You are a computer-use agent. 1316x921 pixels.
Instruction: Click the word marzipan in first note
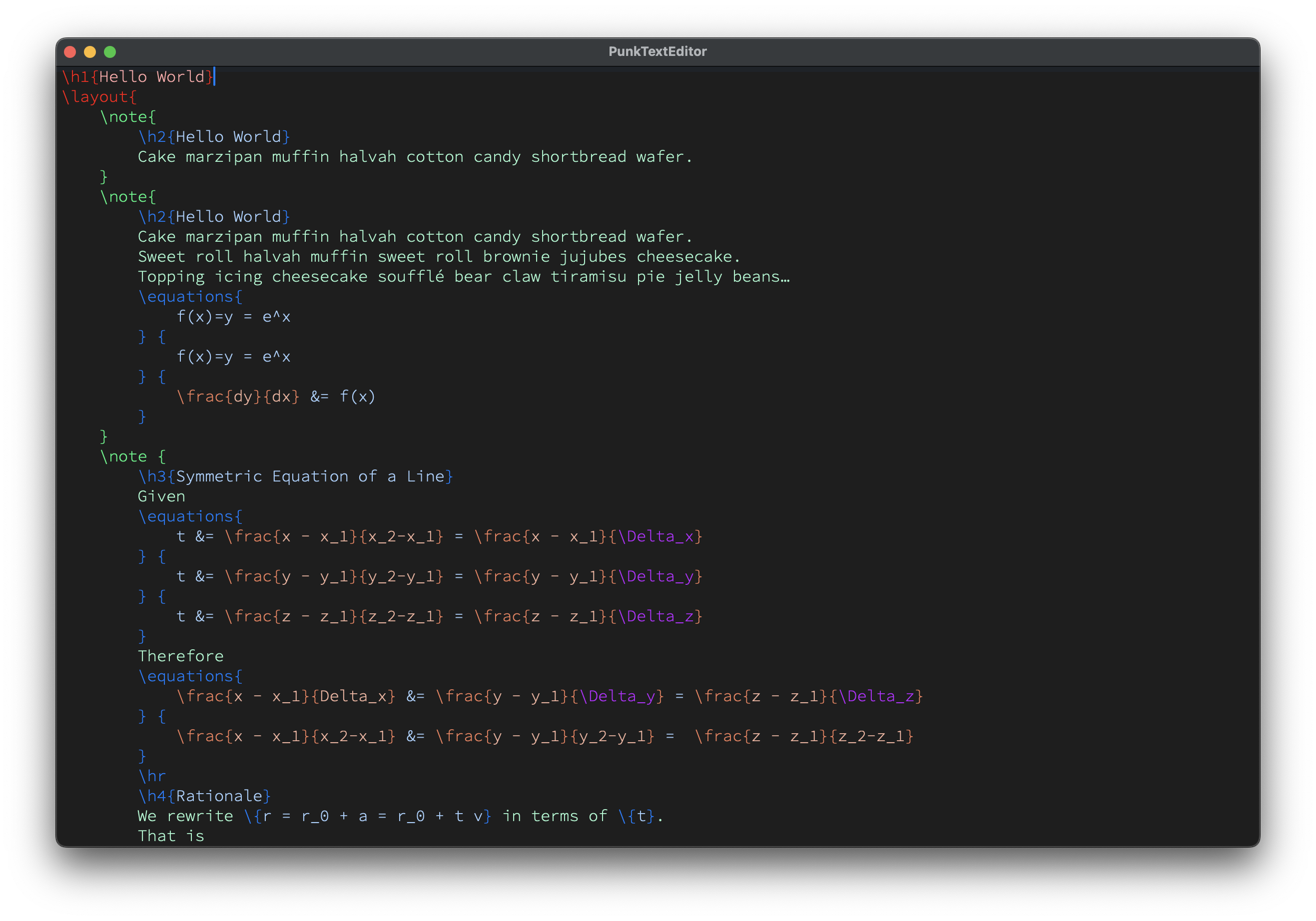[x=223, y=157]
